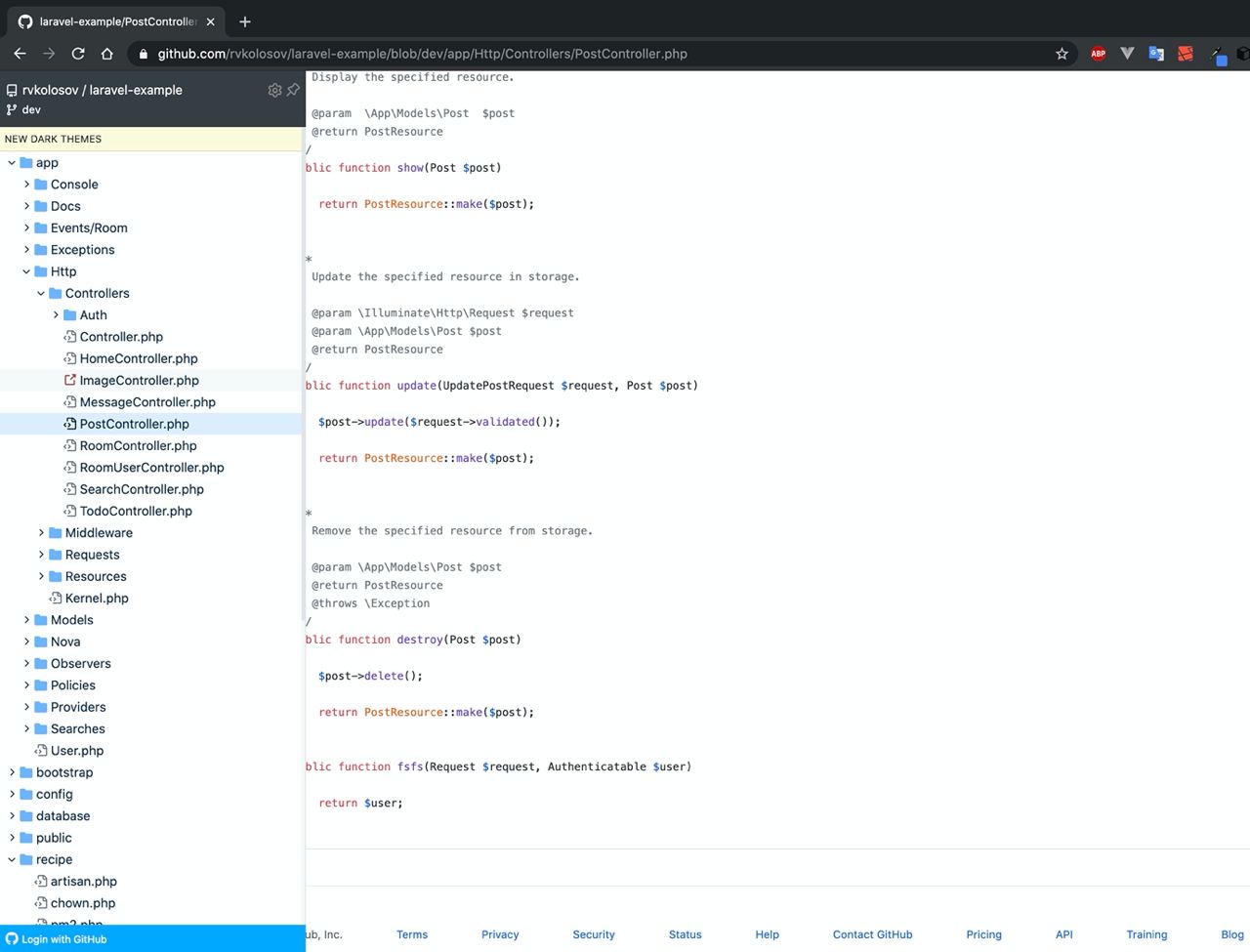
Task: Bookmark this page with the star icon
Action: (1062, 54)
